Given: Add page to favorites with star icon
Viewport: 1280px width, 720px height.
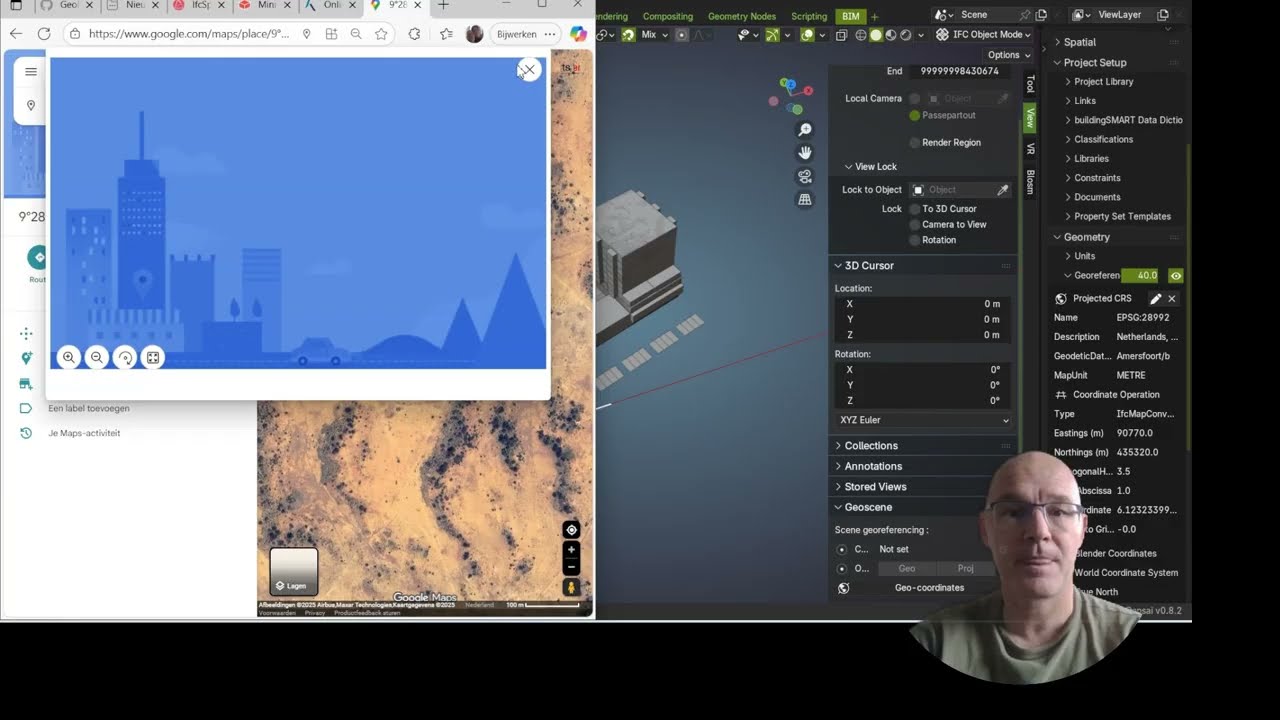Looking at the screenshot, I should 381,34.
